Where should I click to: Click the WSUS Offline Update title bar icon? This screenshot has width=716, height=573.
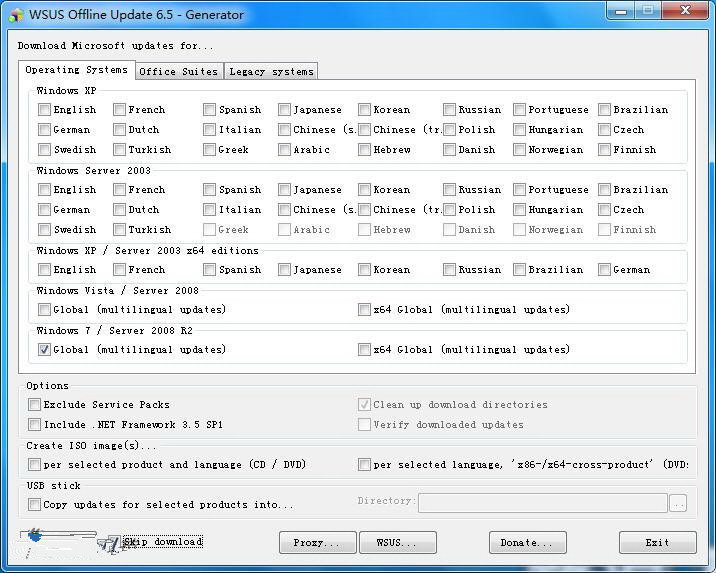coord(16,14)
